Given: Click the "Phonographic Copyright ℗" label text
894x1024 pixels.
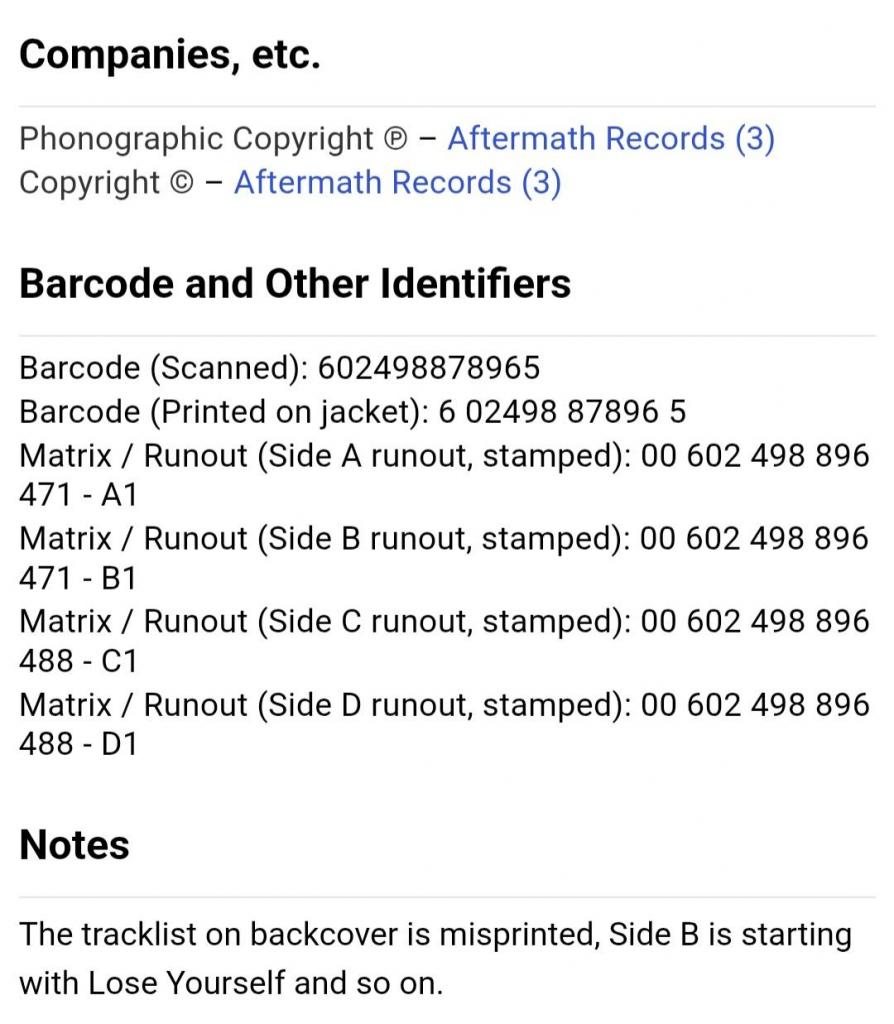Looking at the screenshot, I should pos(213,139).
